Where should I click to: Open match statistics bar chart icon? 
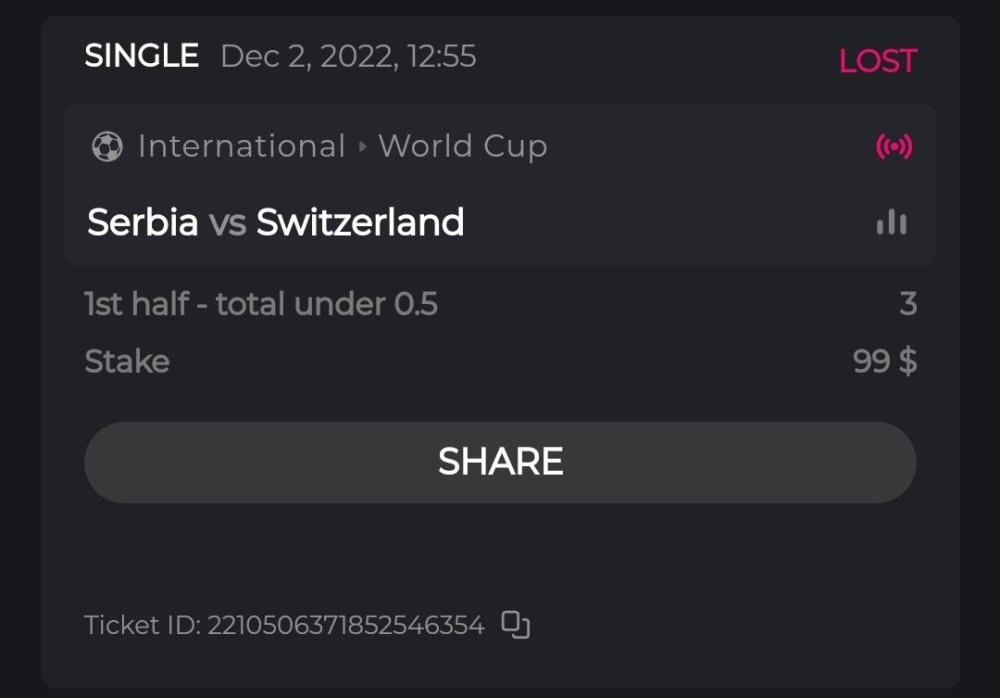click(x=891, y=222)
